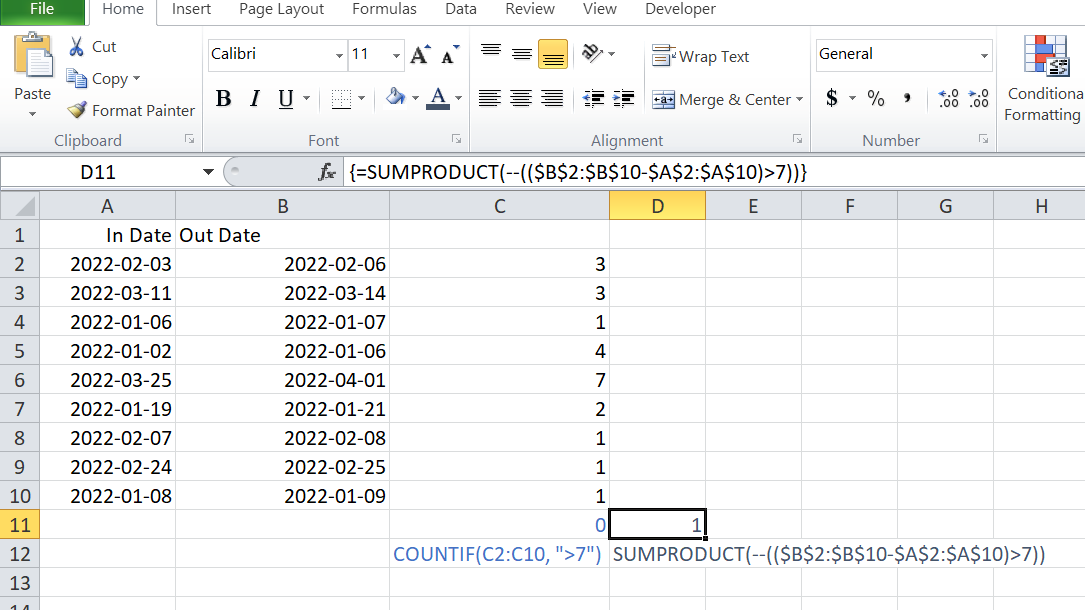1085x610 pixels.
Task: Toggle highlighted Bottom Align button
Action: click(x=552, y=54)
